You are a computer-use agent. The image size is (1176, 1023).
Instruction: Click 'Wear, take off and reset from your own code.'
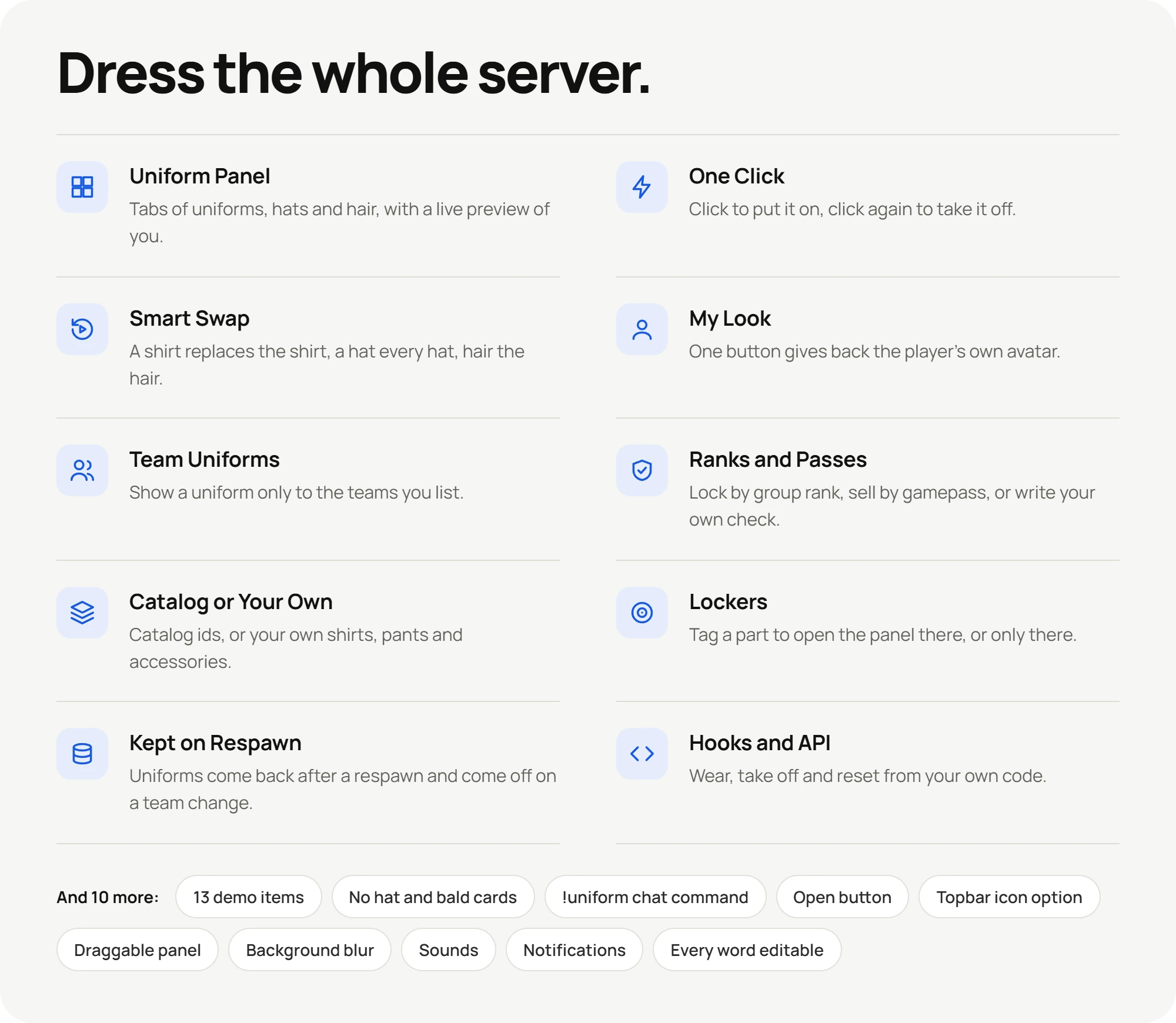pos(867,776)
